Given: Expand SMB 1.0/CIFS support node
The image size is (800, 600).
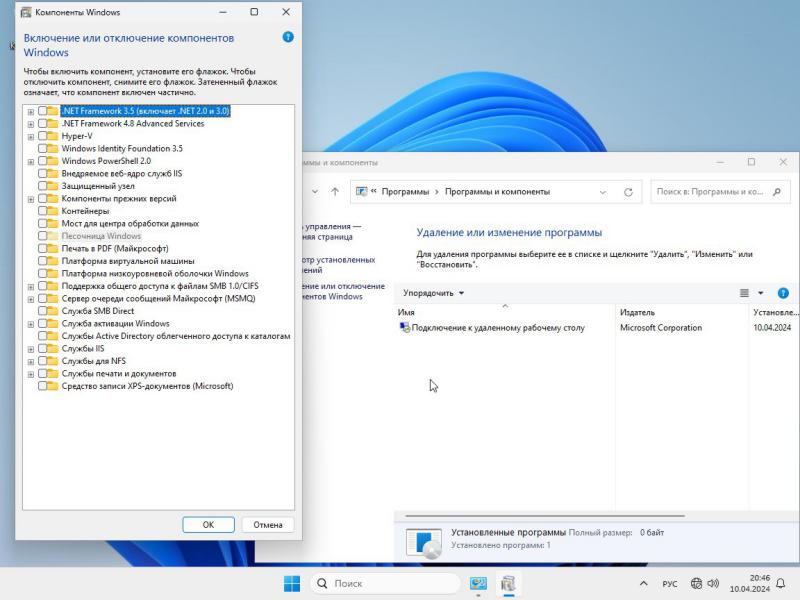Looking at the screenshot, I should pos(31,287).
